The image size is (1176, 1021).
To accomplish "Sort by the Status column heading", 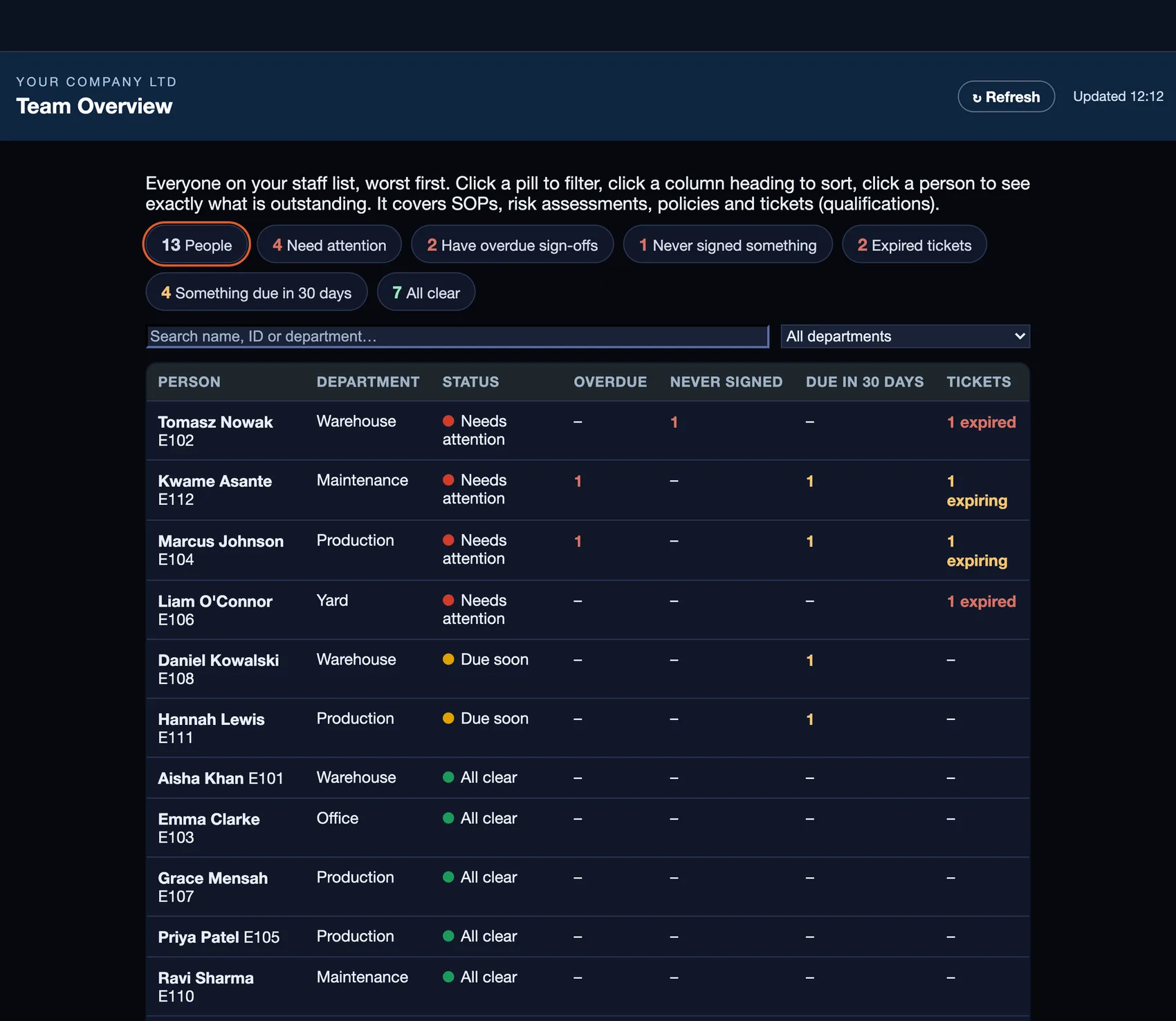I will pyautogui.click(x=470, y=382).
